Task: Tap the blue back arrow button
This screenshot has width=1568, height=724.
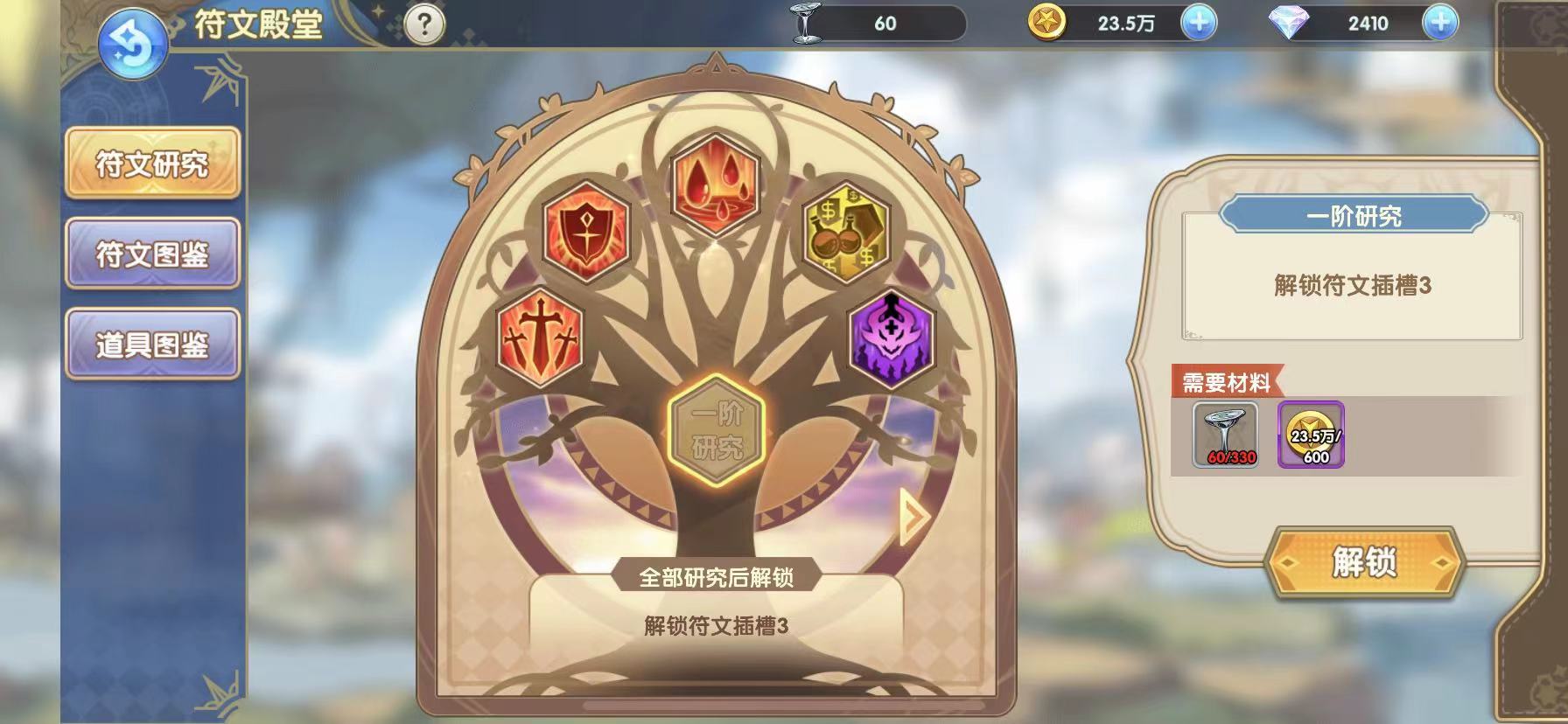Action: [133, 45]
